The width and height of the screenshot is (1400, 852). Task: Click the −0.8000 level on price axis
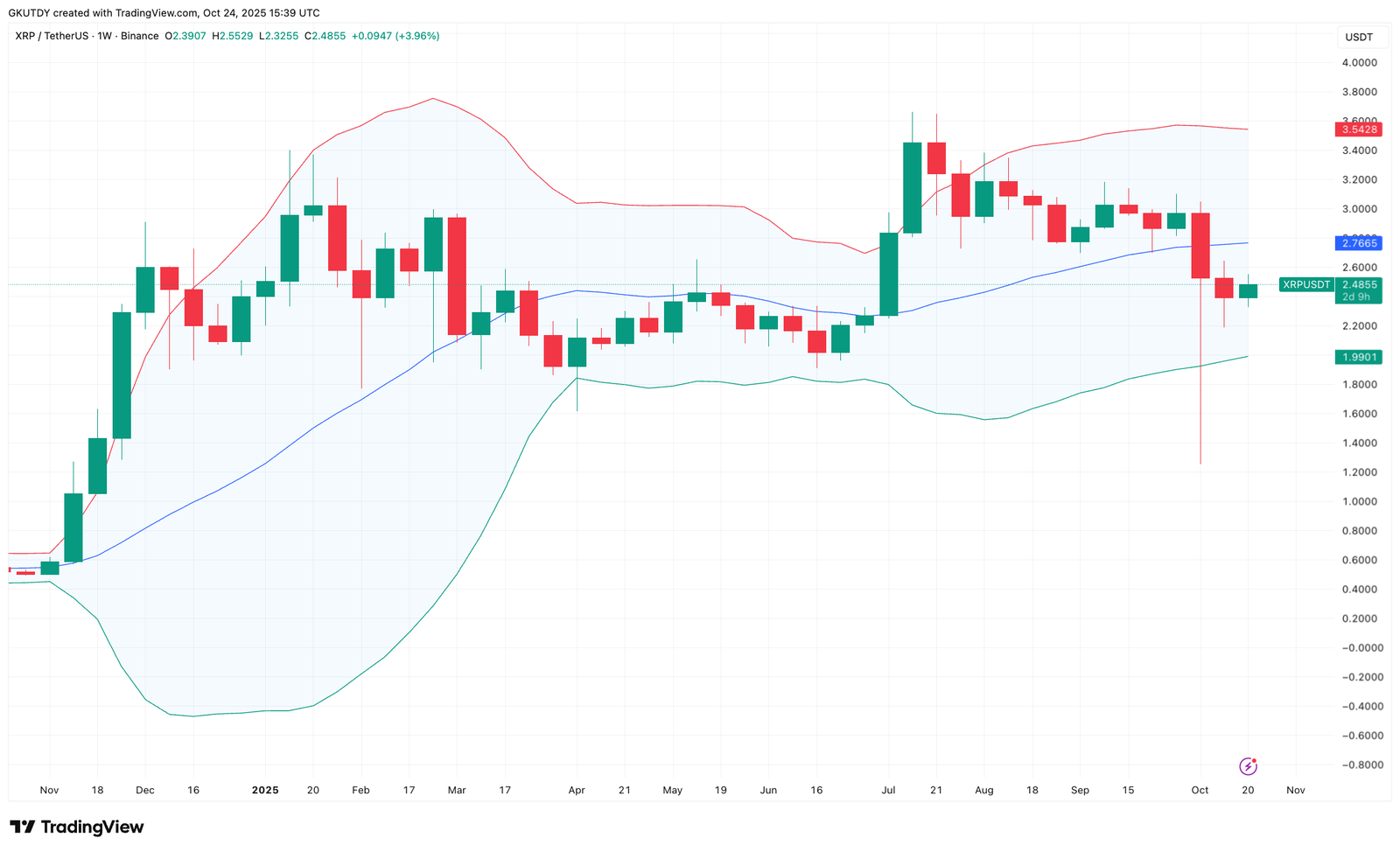[1359, 765]
